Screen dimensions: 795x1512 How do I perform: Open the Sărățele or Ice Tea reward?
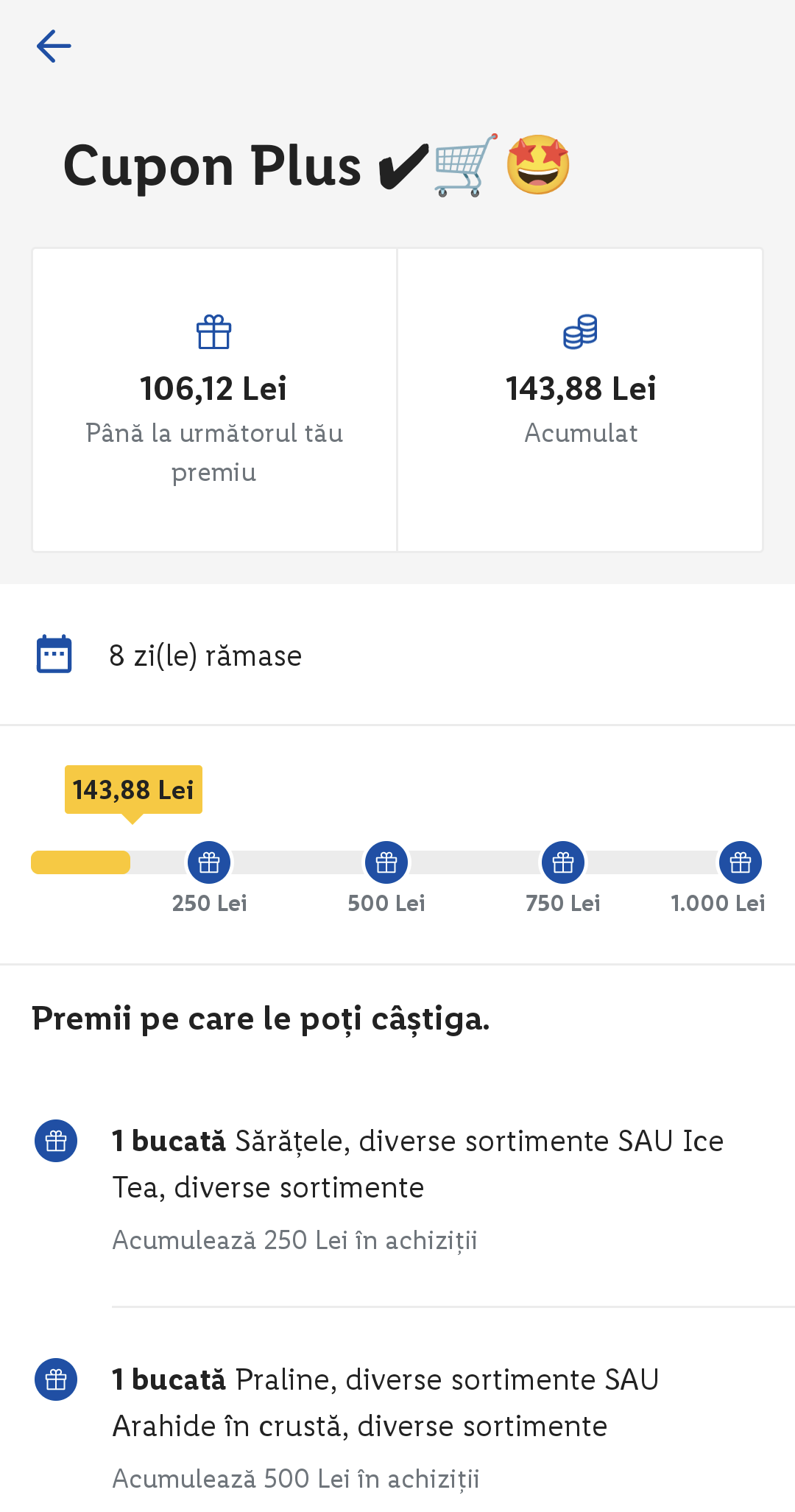pos(417,1164)
